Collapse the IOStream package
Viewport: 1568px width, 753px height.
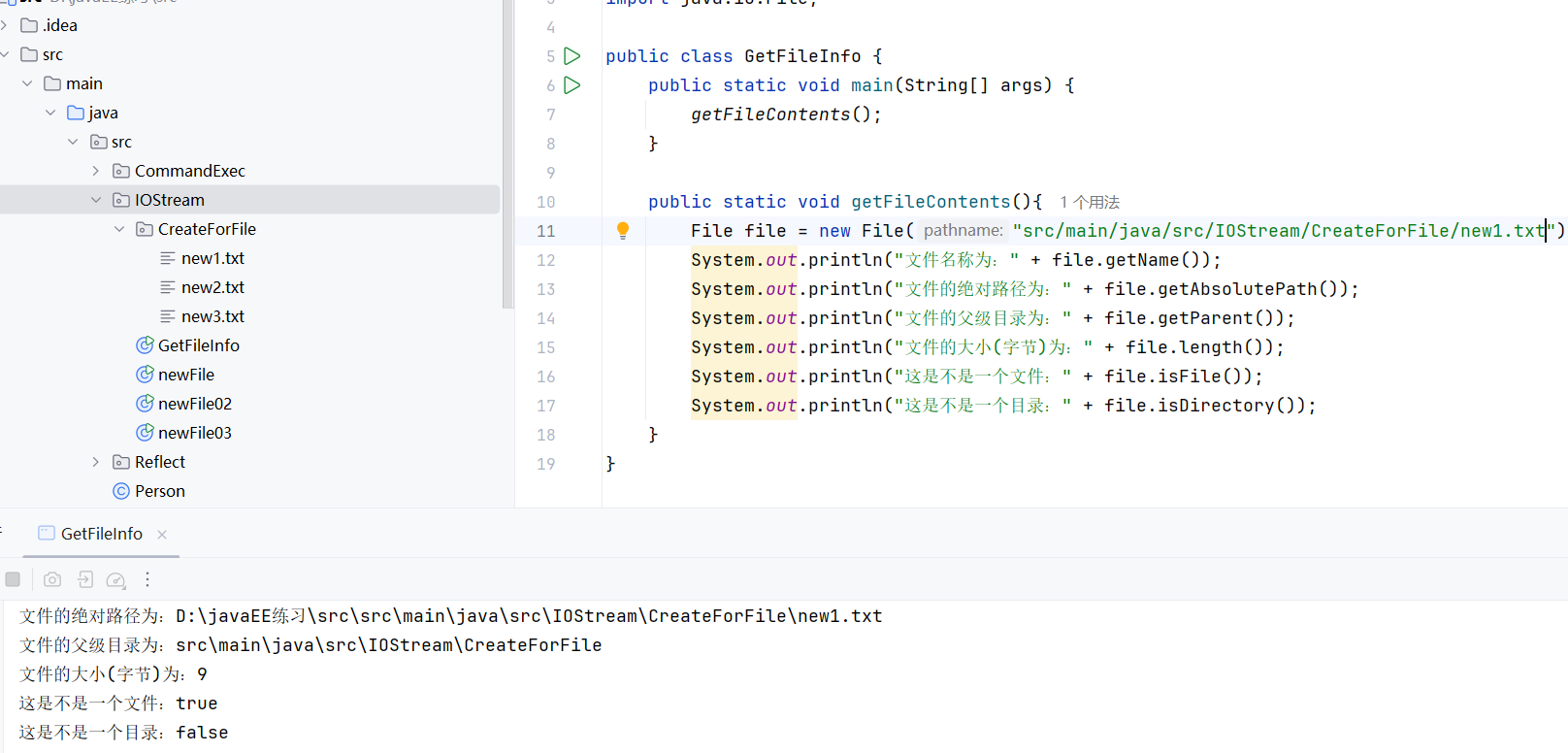point(96,200)
